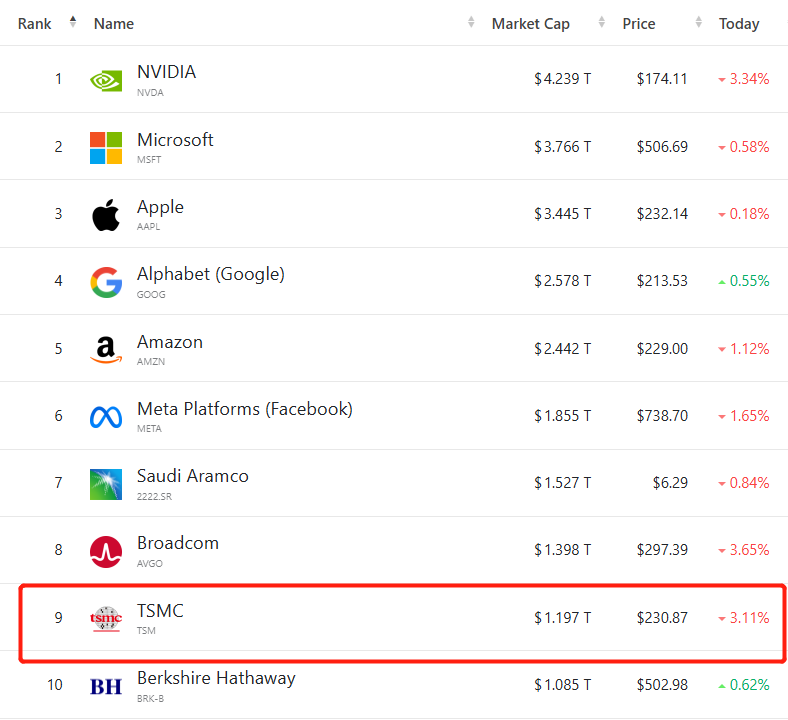Click the Saudi Aramco logo
This screenshot has height=720, width=788.
point(106,484)
